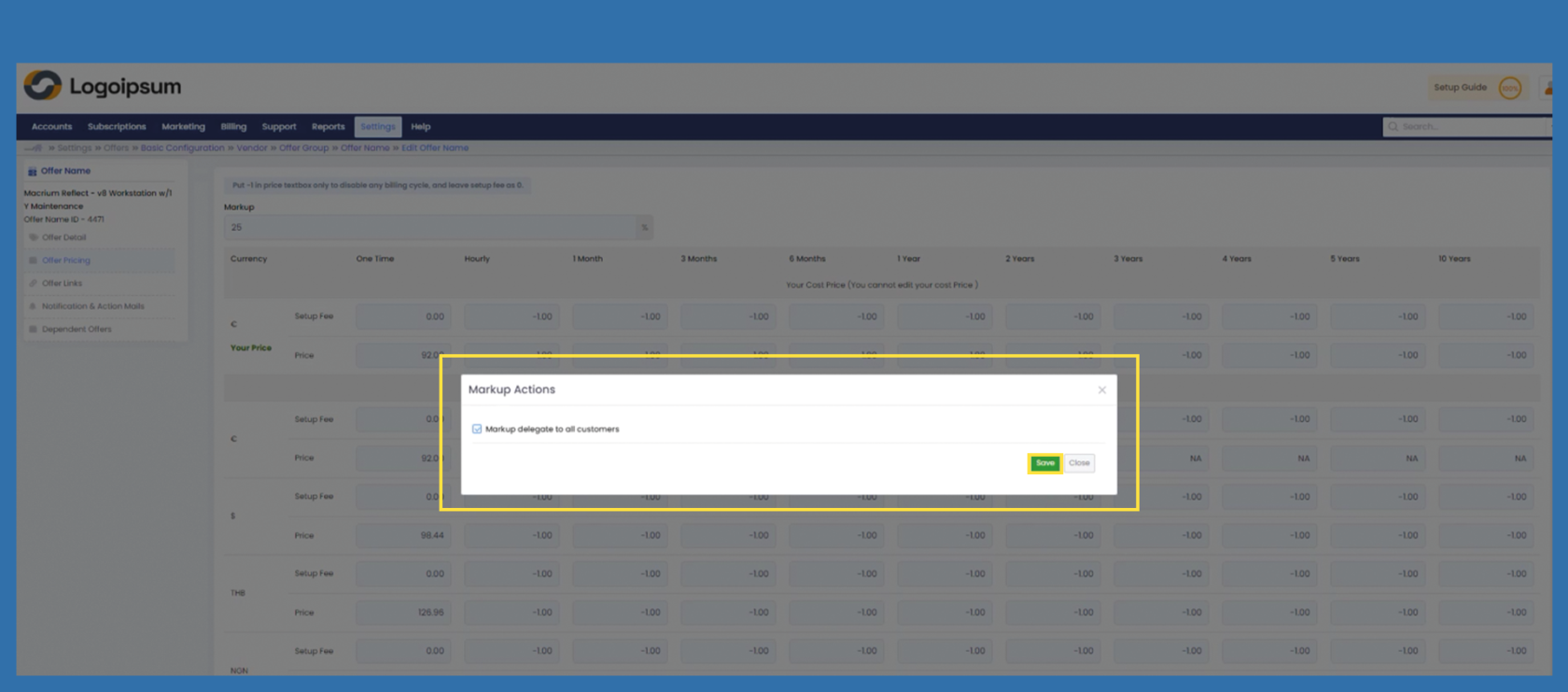Viewport: 1568px width, 692px height.
Task: Open the Subscriptions menu
Action: tap(117, 127)
